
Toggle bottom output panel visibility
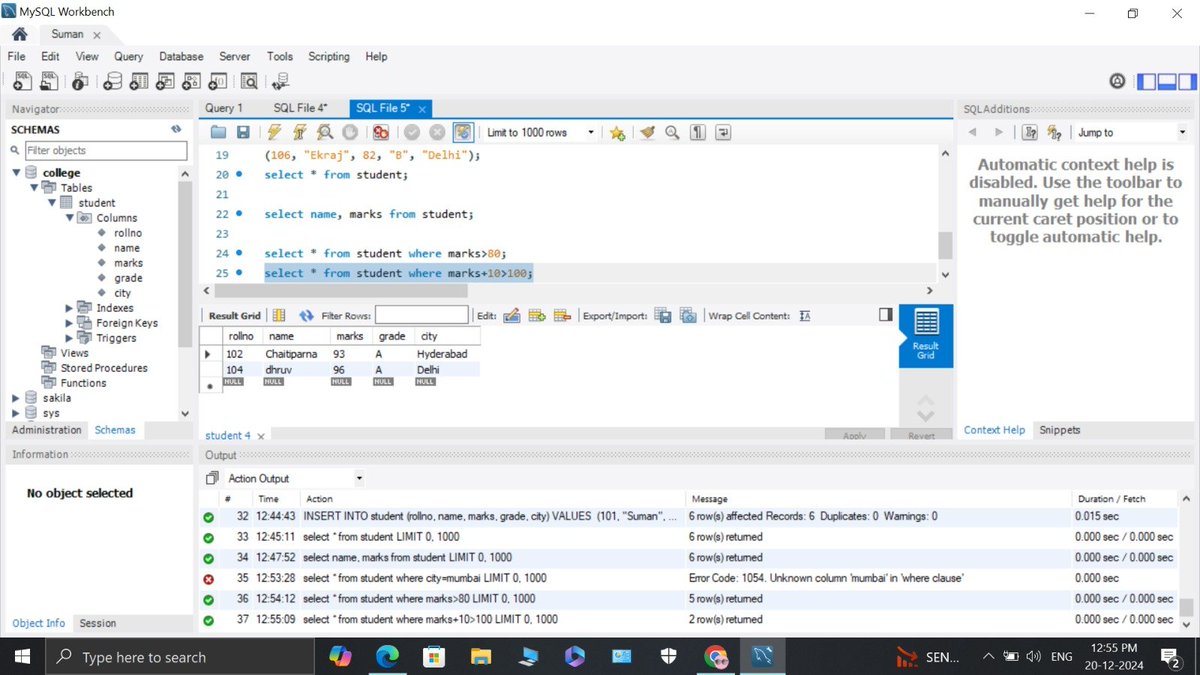[x=1167, y=82]
